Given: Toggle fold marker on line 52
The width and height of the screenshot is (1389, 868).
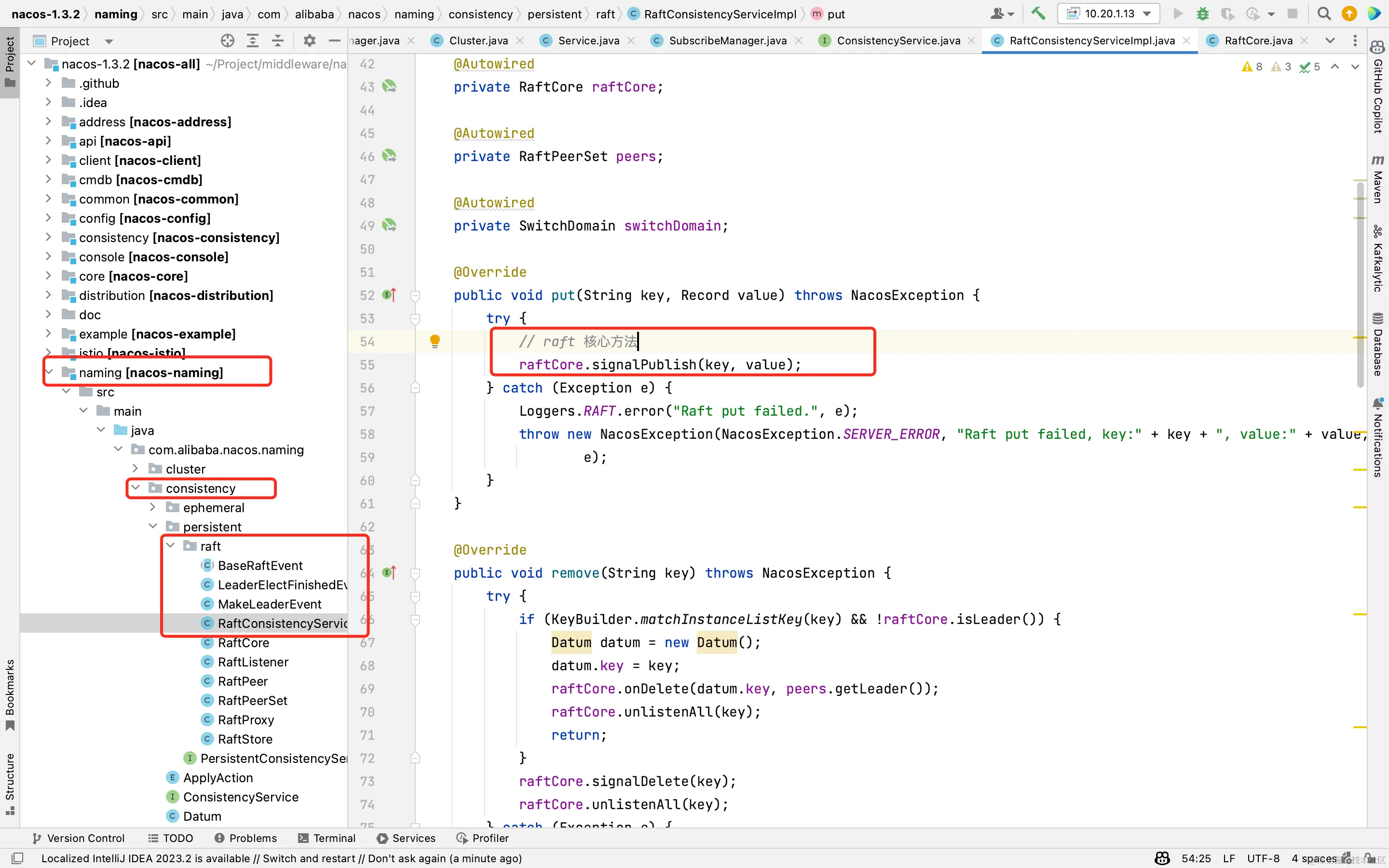Looking at the screenshot, I should (416, 296).
